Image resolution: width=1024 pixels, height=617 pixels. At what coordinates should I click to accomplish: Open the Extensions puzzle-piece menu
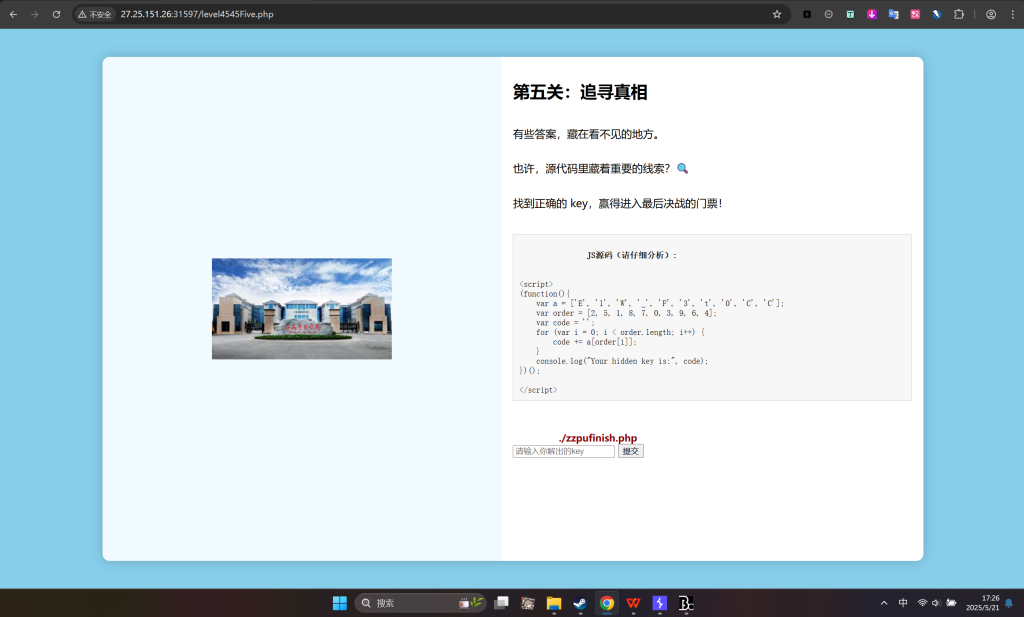click(x=959, y=14)
